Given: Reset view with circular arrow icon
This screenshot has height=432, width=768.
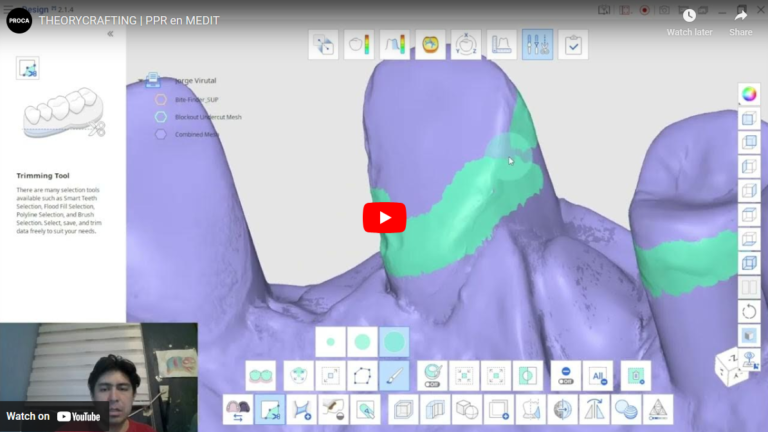Looking at the screenshot, I should coord(749,312).
